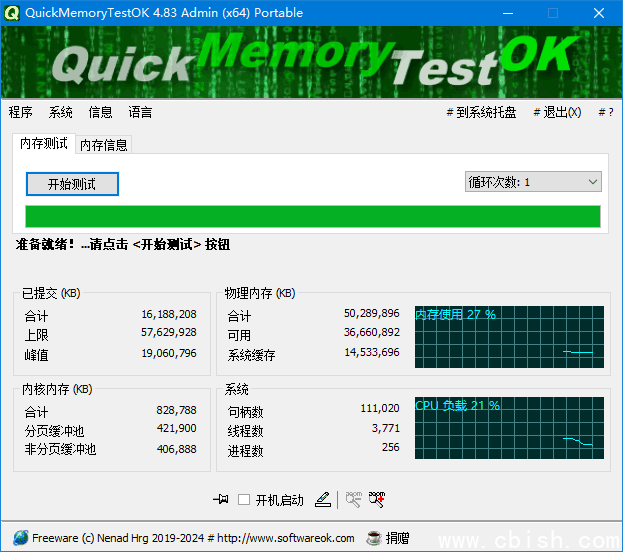Screen dimensions: 623x552
Task: Open the 信息 menu
Action: [101, 112]
